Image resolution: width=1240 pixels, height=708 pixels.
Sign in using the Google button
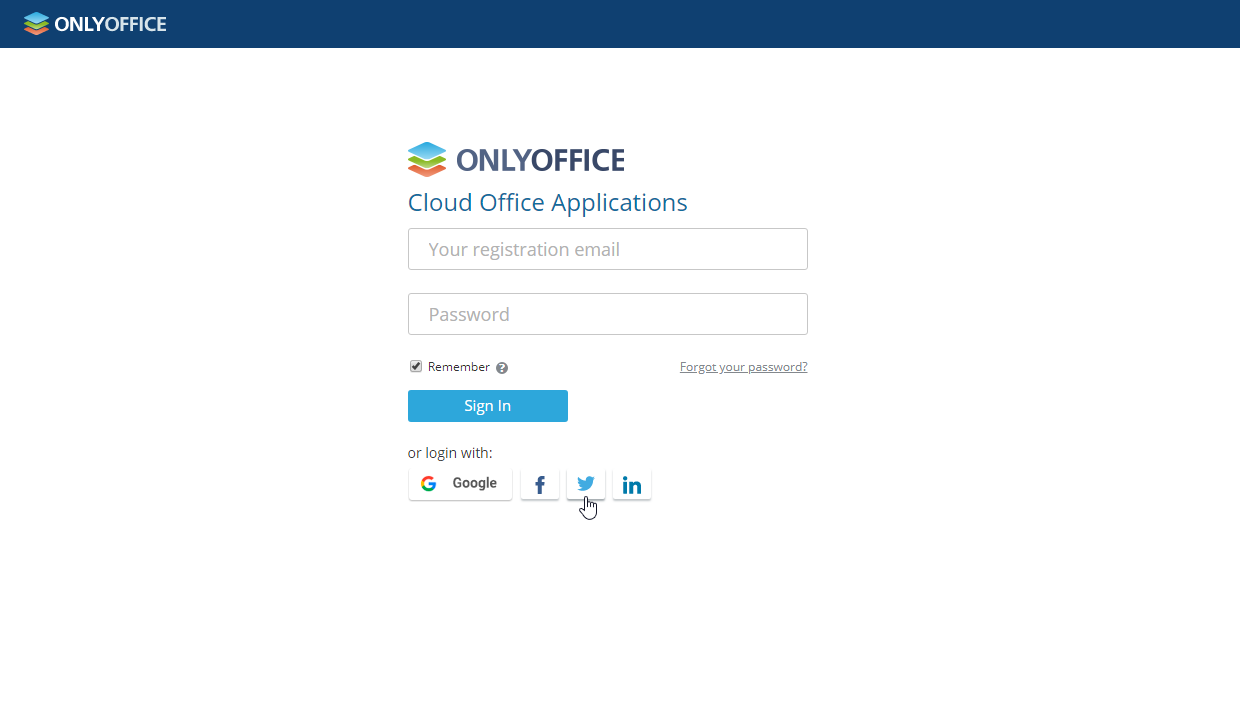[460, 484]
